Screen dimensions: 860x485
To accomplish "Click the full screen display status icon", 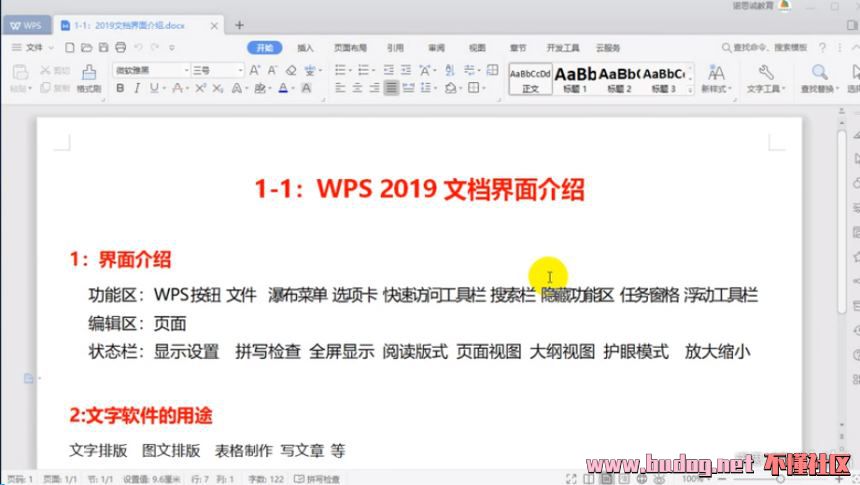I will click(572, 479).
